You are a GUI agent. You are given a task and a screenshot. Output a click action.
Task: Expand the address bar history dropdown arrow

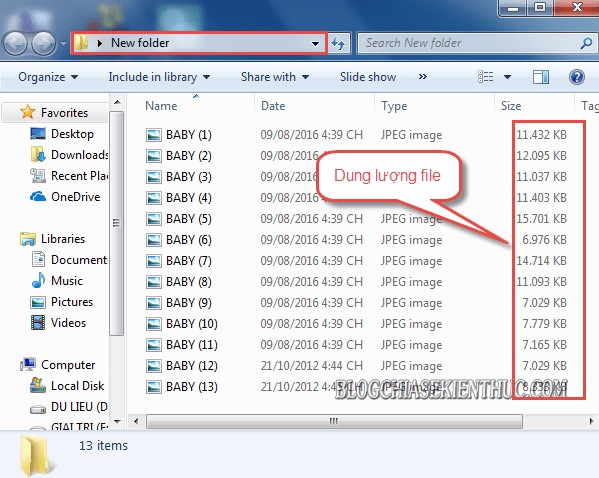(316, 44)
